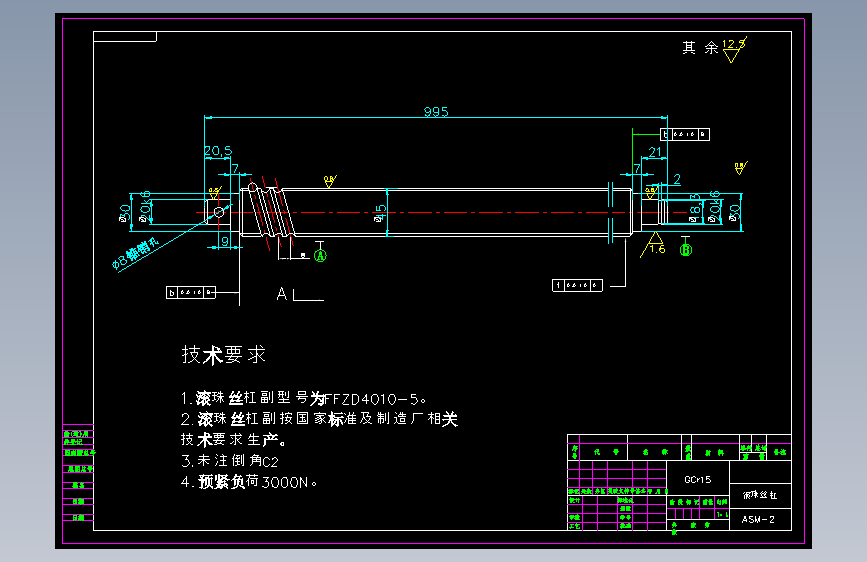Screen dimensions: 867x562
Task: Click the 21 dimension on the right end
Action: pos(655,152)
